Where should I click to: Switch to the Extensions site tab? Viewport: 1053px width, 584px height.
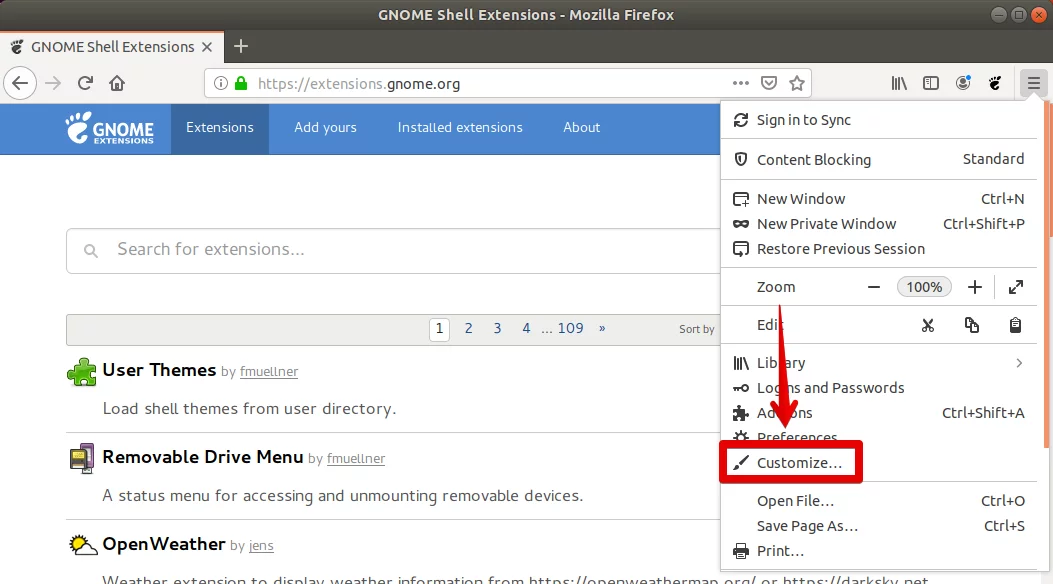pos(220,128)
